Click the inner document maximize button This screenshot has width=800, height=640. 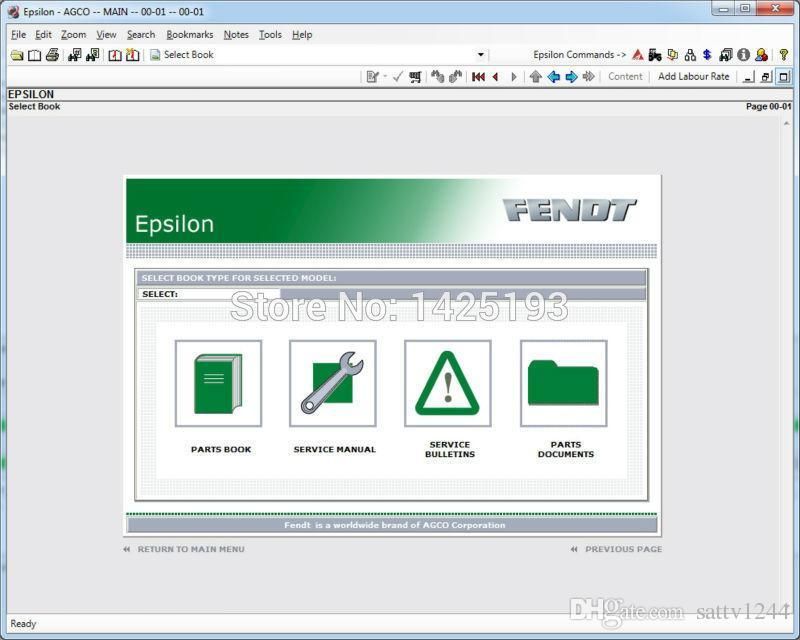[784, 77]
